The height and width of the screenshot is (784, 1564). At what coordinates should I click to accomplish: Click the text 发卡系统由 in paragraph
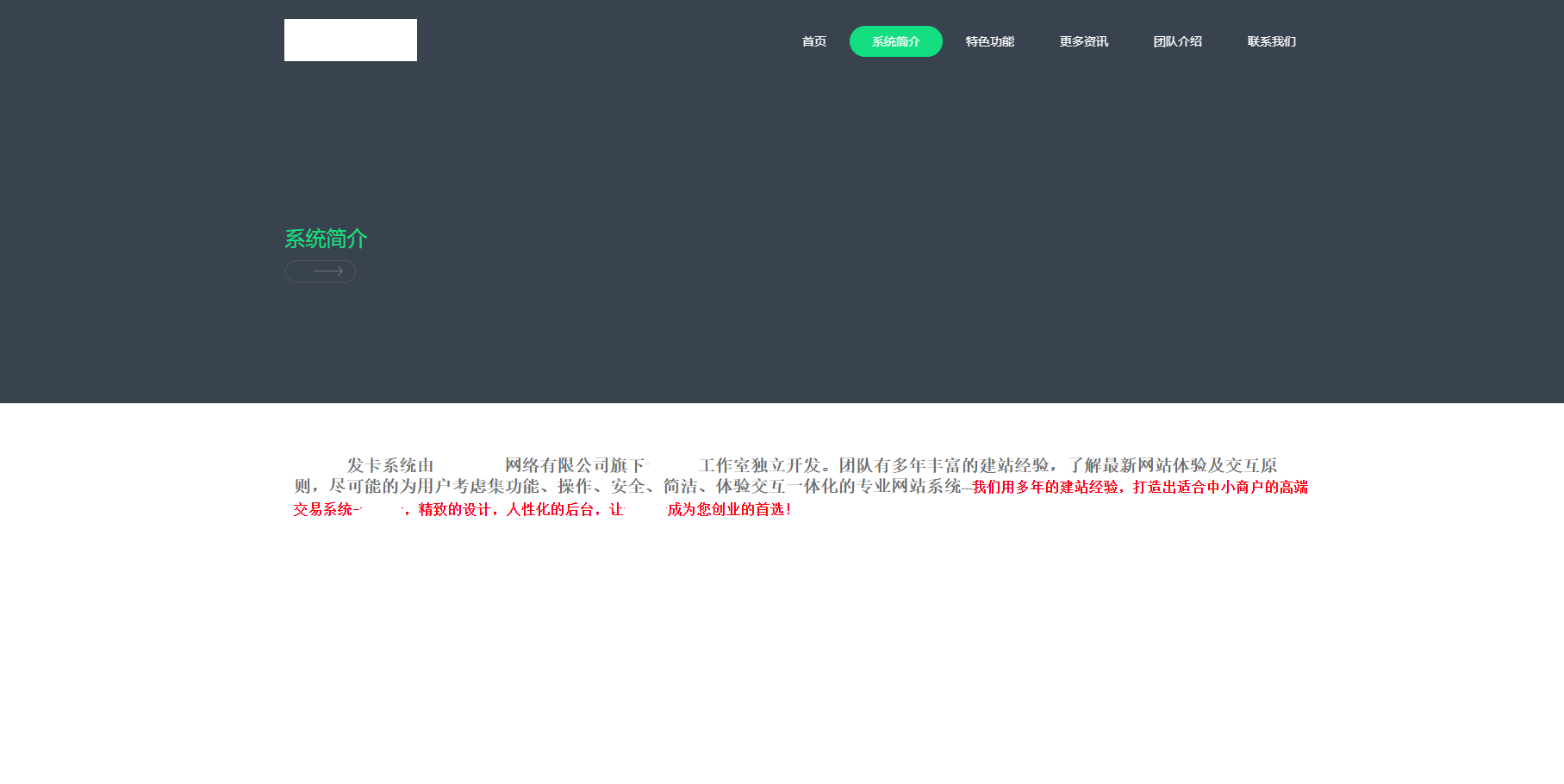[390, 465]
